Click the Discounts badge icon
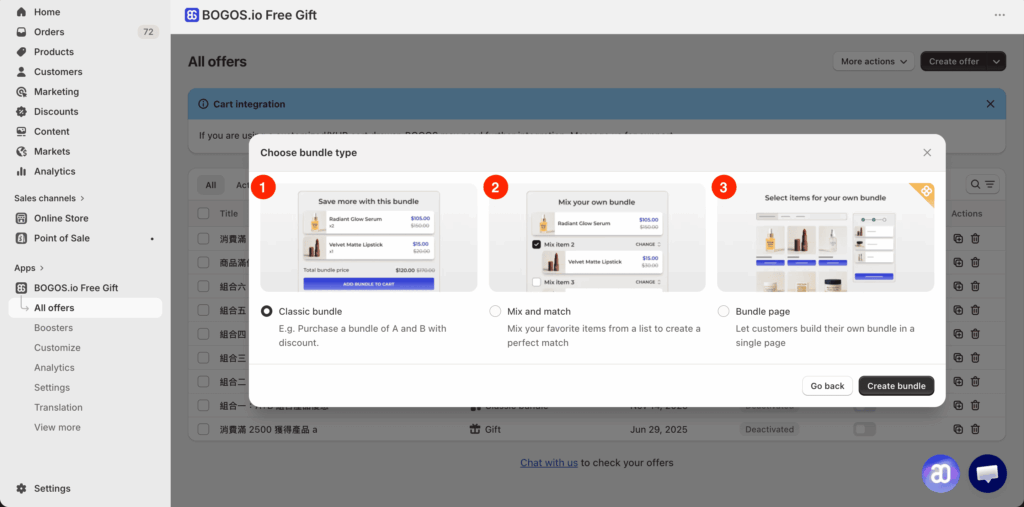The width and height of the screenshot is (1024, 507). pyautogui.click(x=22, y=112)
